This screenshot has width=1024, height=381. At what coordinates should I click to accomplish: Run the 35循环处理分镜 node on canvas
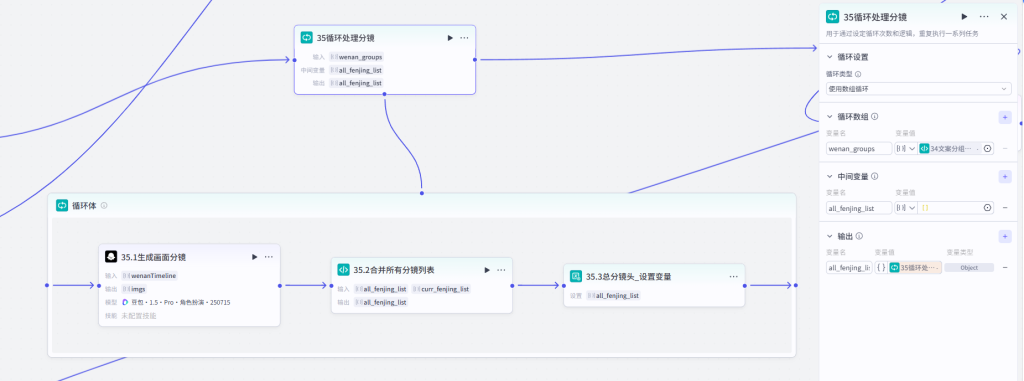[450, 38]
